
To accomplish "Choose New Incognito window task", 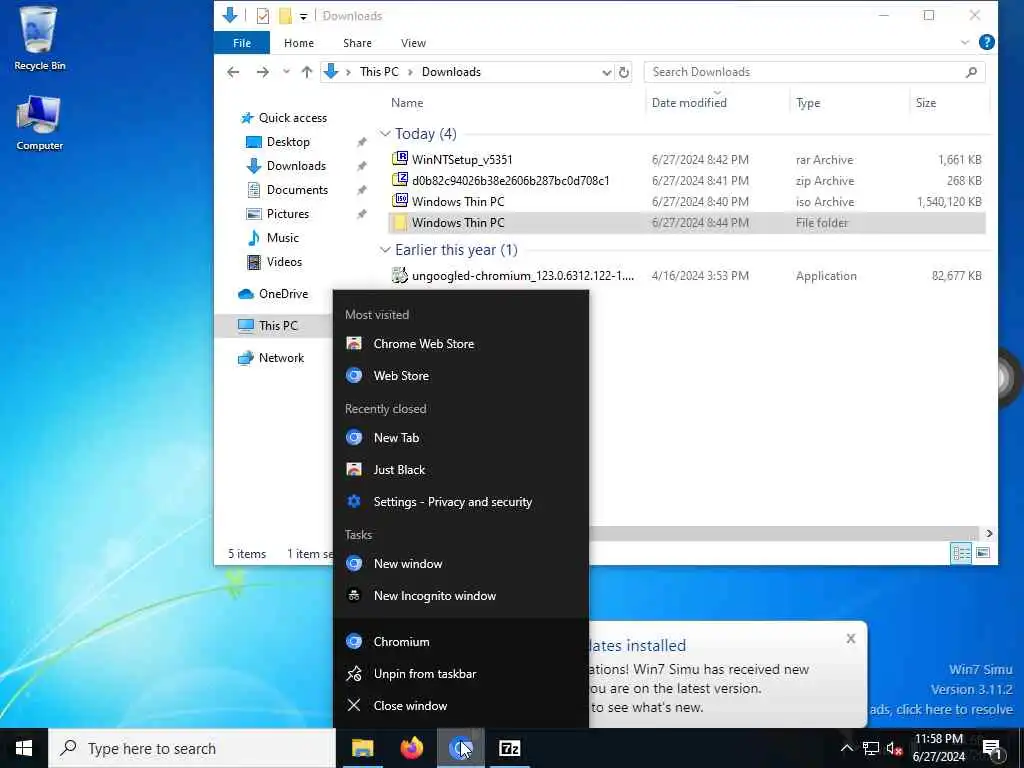I will pos(460,596).
